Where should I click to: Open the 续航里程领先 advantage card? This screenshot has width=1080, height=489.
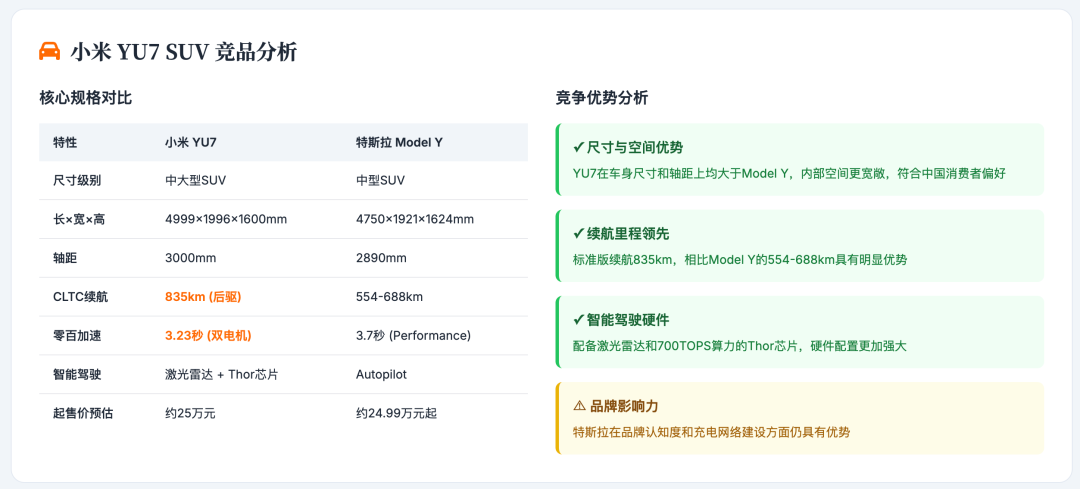[x=800, y=246]
